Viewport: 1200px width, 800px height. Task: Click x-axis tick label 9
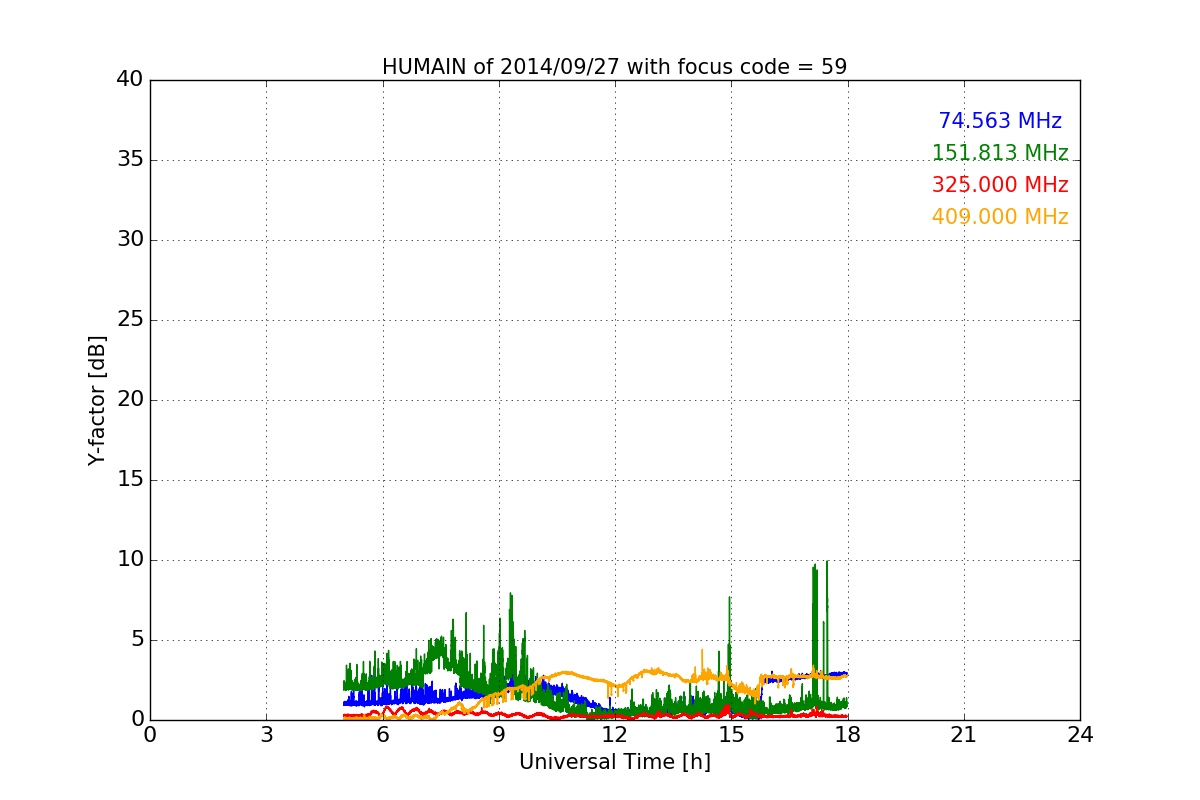coord(498,734)
